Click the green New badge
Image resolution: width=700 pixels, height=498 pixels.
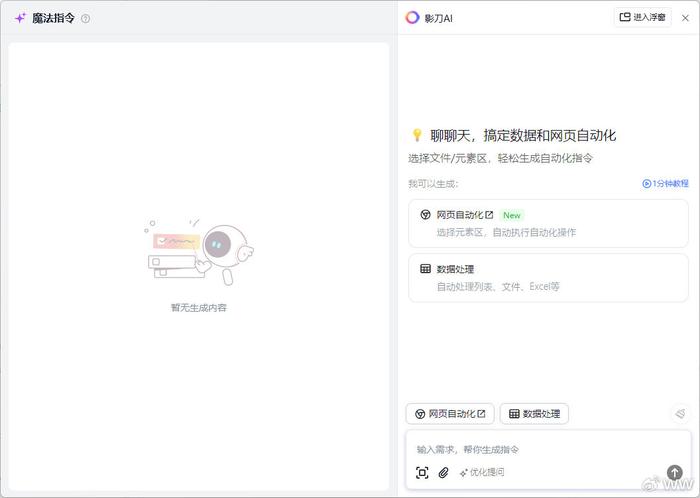click(x=512, y=215)
